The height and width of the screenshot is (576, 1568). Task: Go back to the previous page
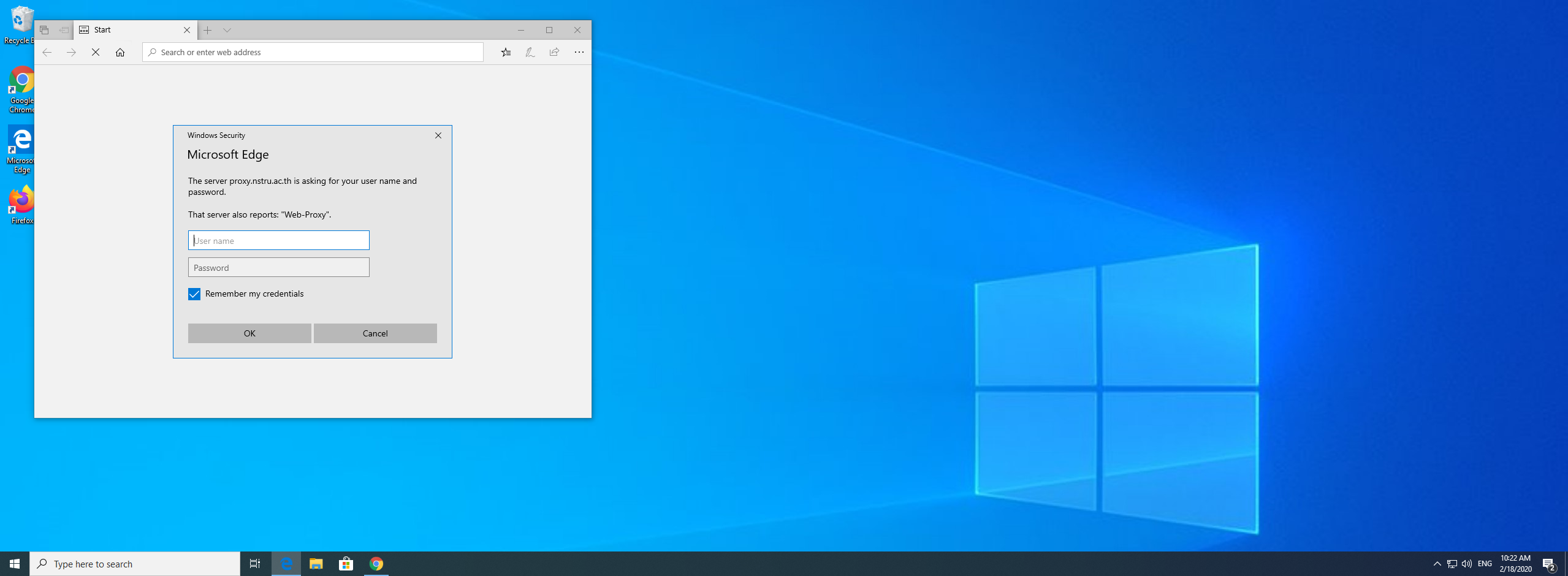[x=47, y=52]
